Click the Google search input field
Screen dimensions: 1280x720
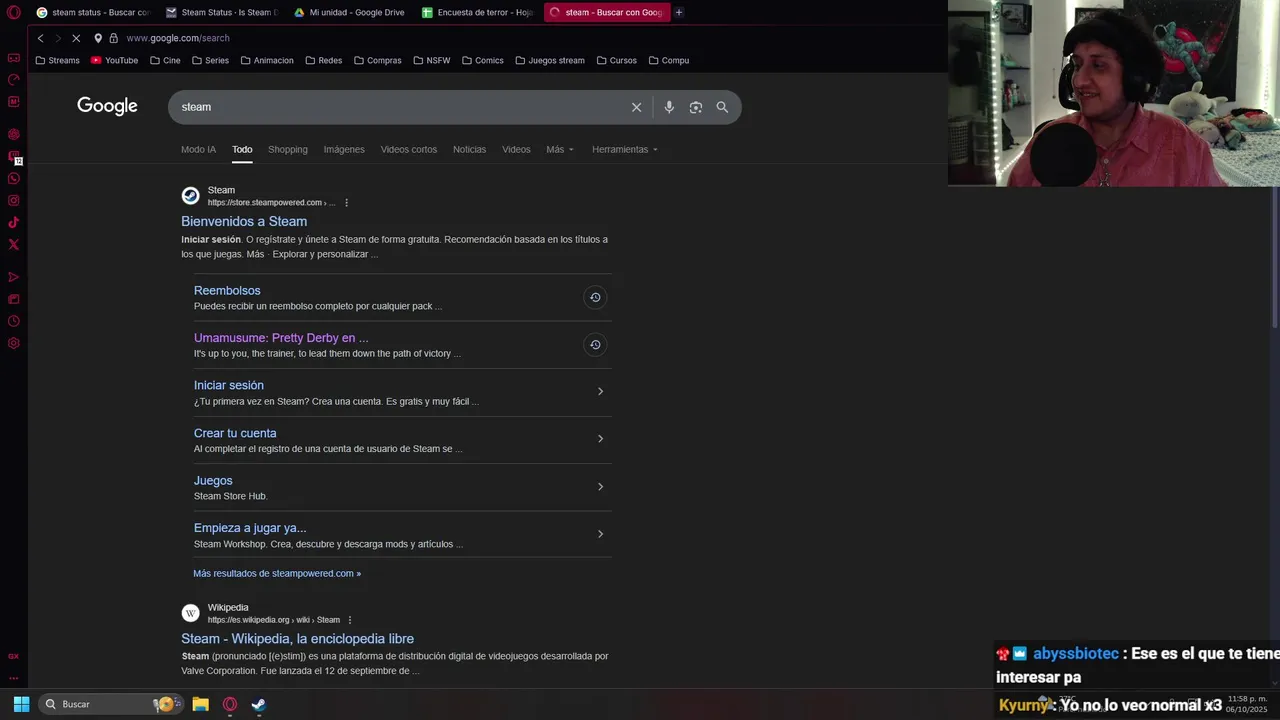tap(400, 107)
